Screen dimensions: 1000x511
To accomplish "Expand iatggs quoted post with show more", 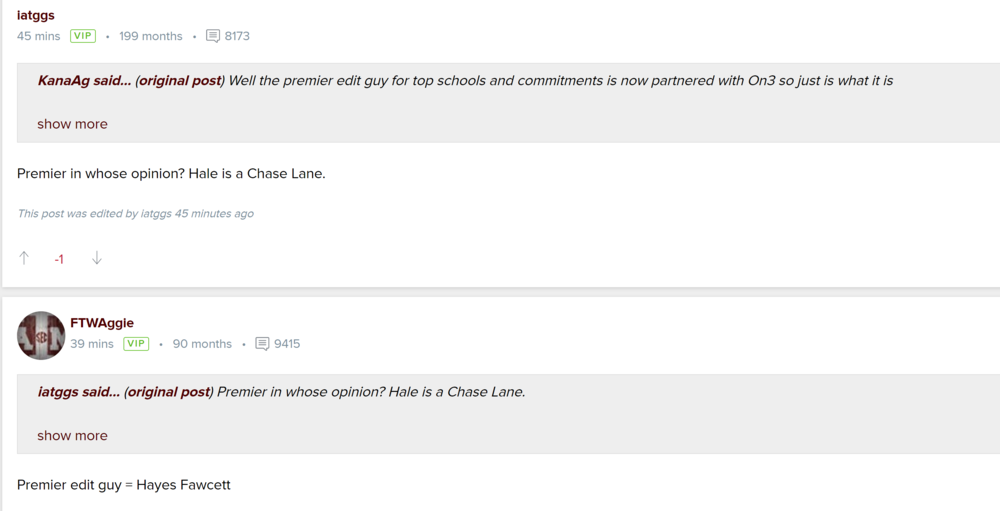I will pos(72,435).
